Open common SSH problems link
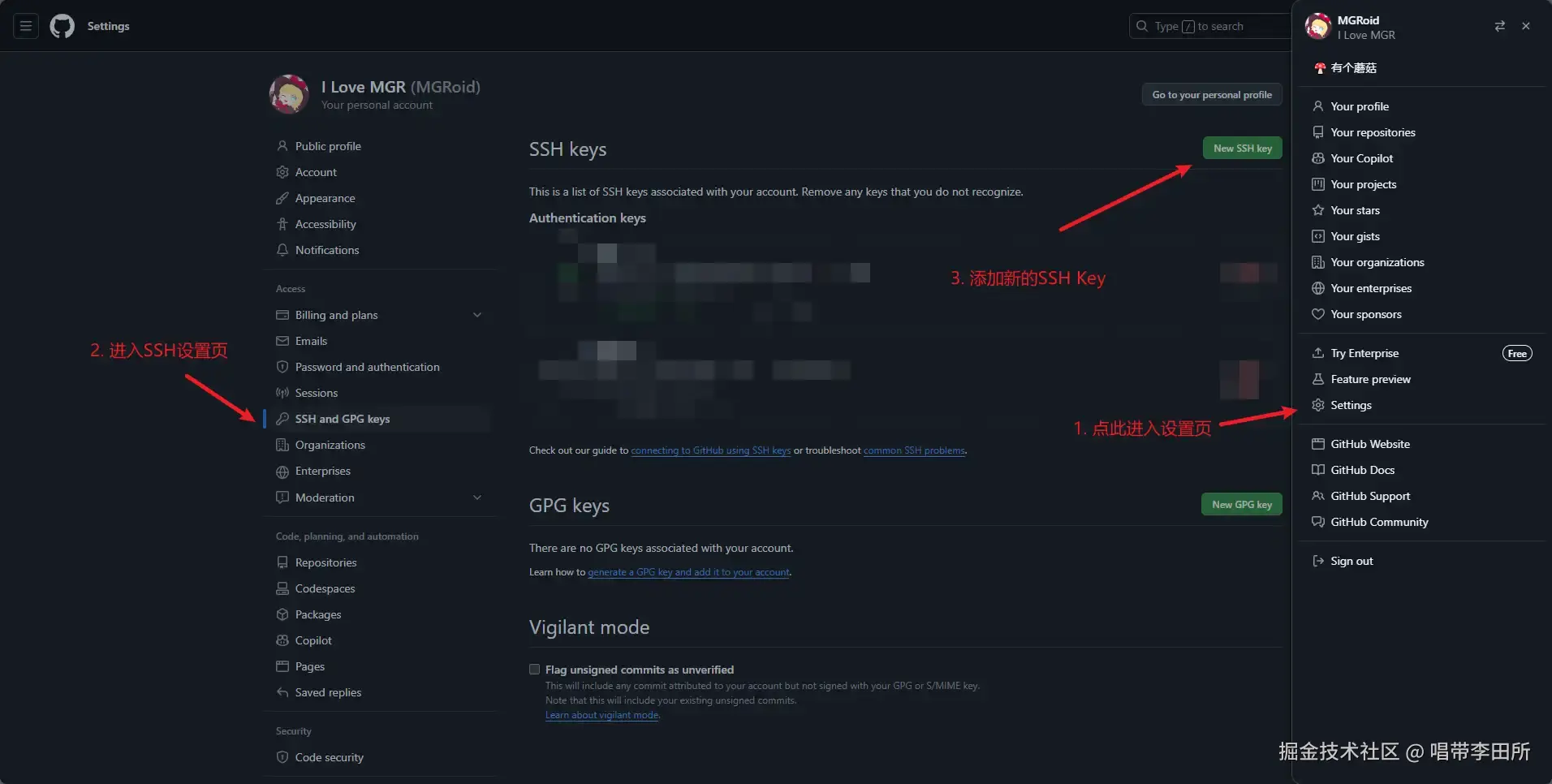Screen dimensions: 1552x784 click(915, 450)
